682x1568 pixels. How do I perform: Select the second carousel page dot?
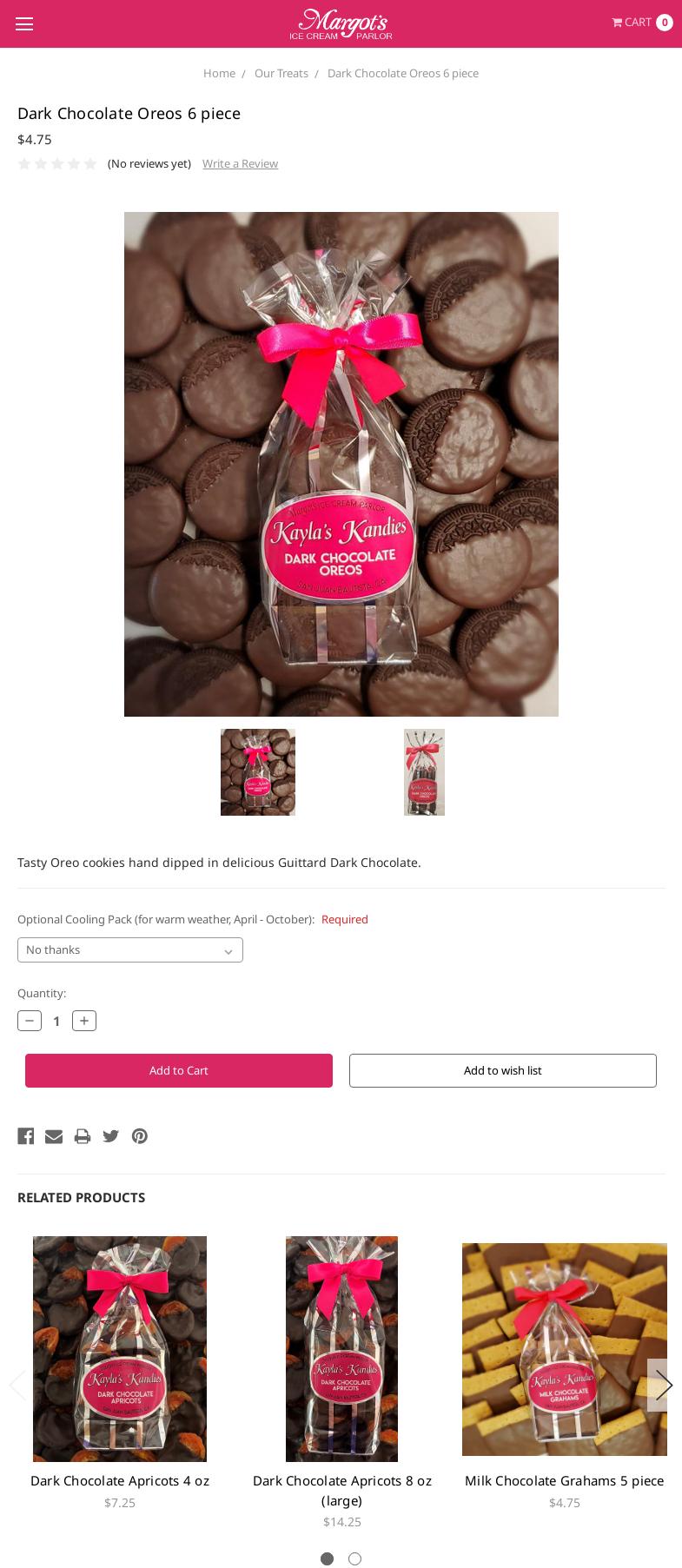point(354,1558)
